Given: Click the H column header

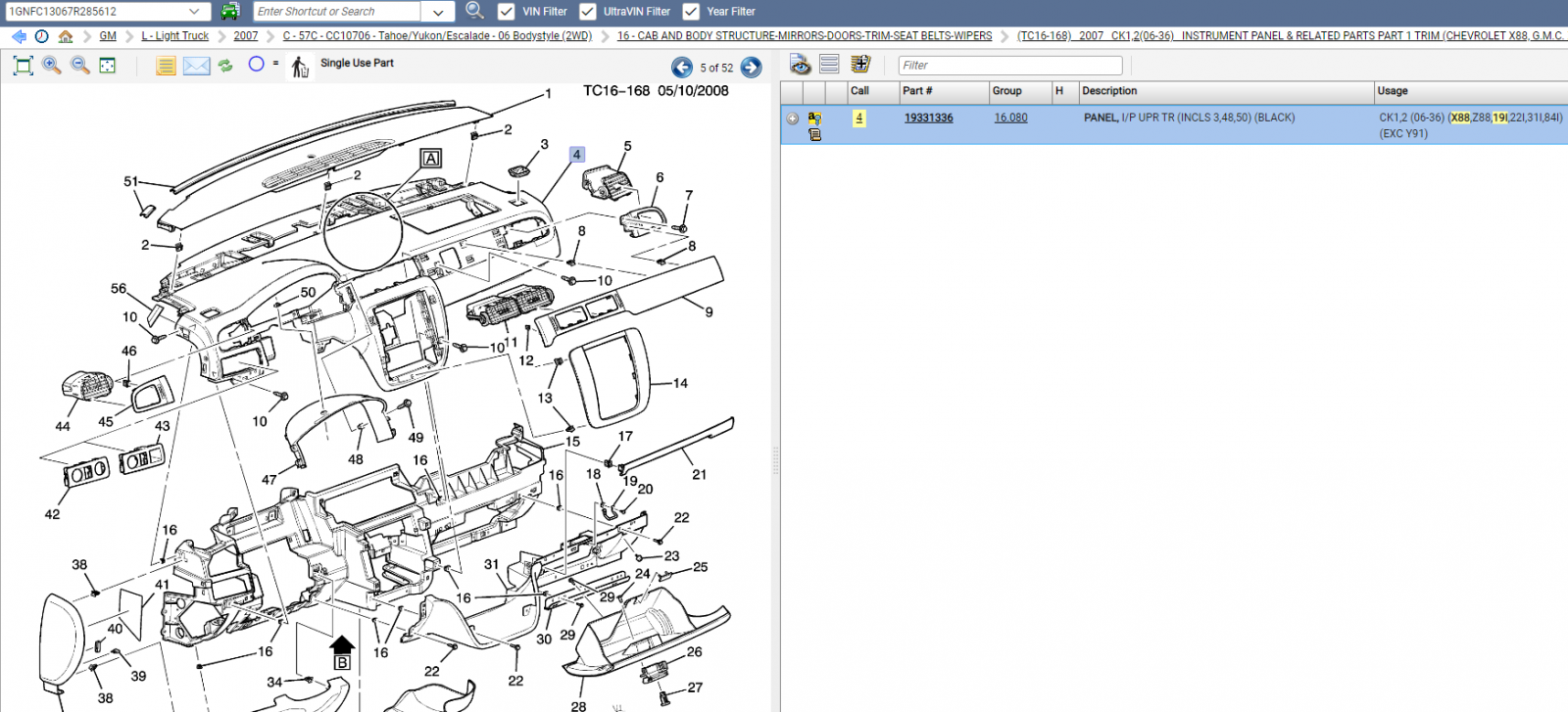Looking at the screenshot, I should [x=1065, y=91].
